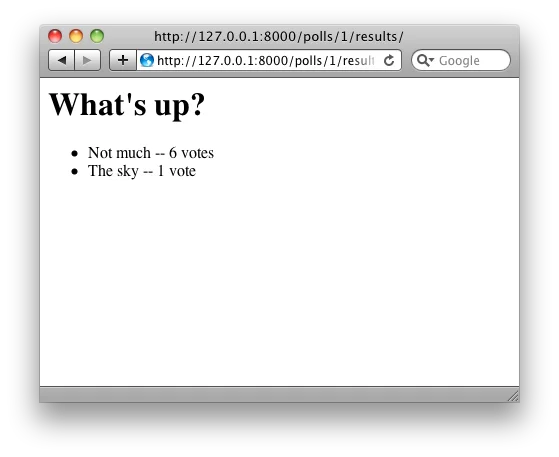
Task: Focus the Google search field
Action: pos(461,60)
